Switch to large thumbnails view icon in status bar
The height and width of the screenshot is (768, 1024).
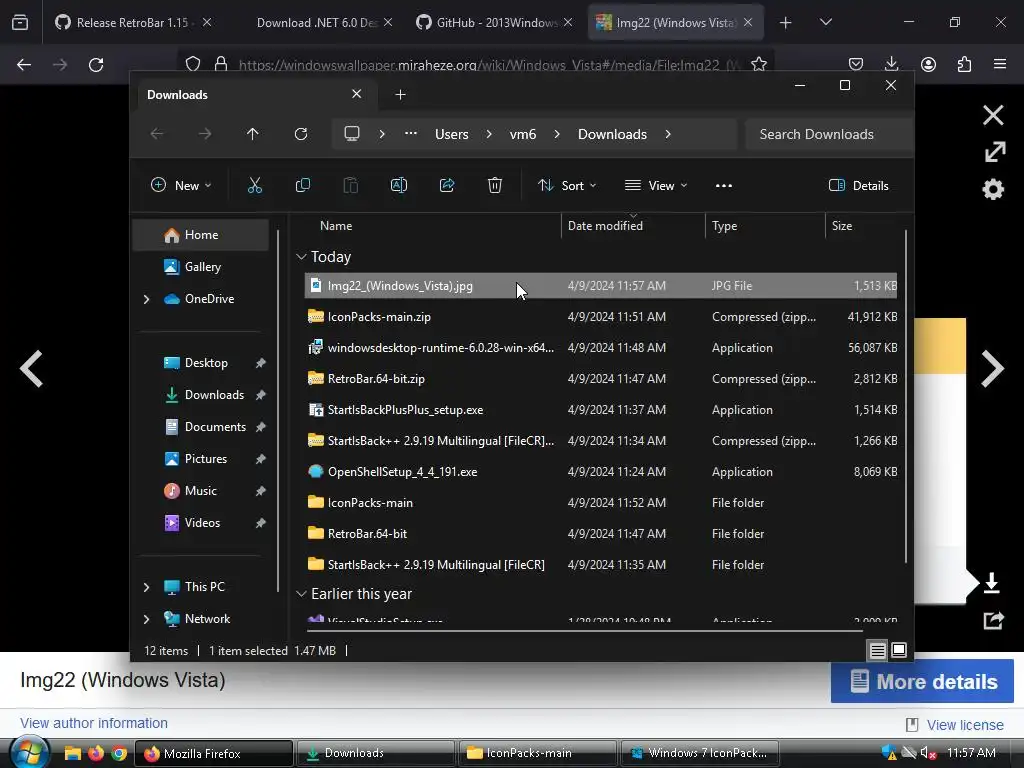pyautogui.click(x=899, y=650)
